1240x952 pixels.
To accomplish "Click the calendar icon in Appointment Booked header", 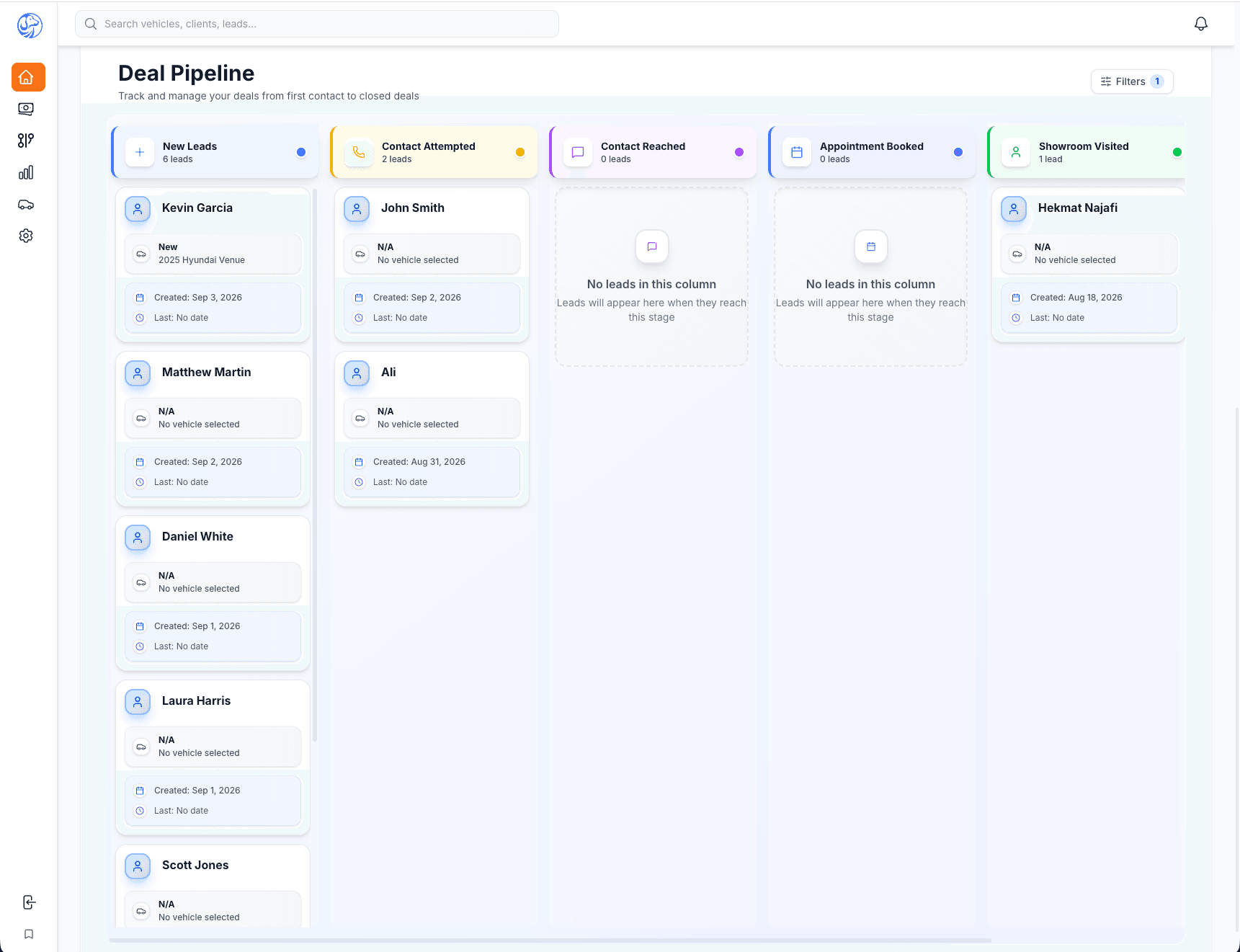I will (797, 152).
